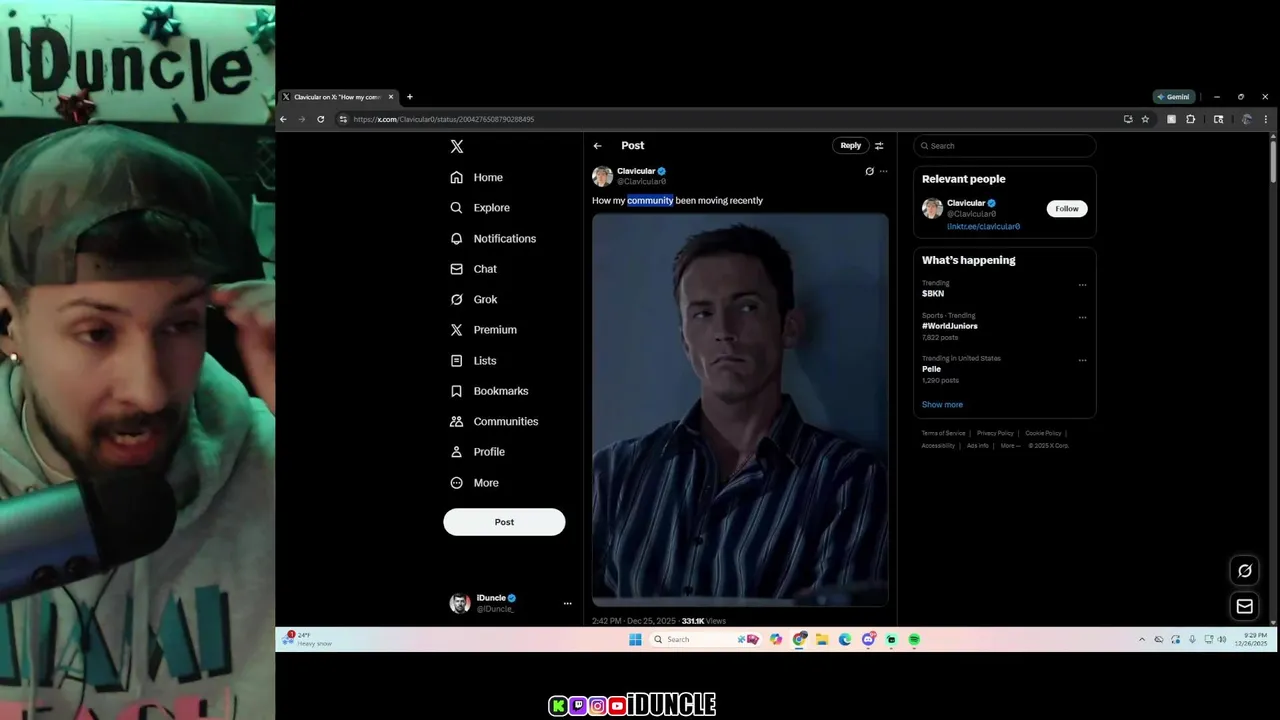Screen dimensions: 1280x720
Task: Open Chrome three-dot menu
Action: click(1266, 119)
